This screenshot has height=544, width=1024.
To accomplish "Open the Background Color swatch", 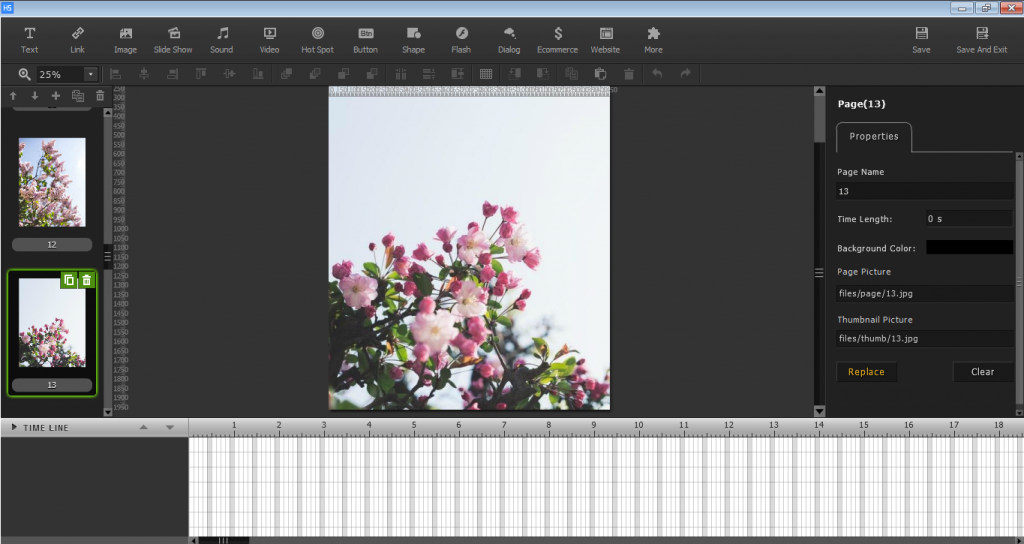I will pyautogui.click(x=969, y=248).
